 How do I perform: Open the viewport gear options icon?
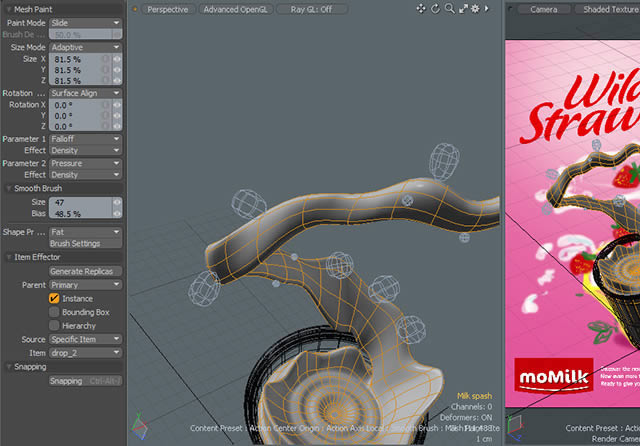coord(476,9)
